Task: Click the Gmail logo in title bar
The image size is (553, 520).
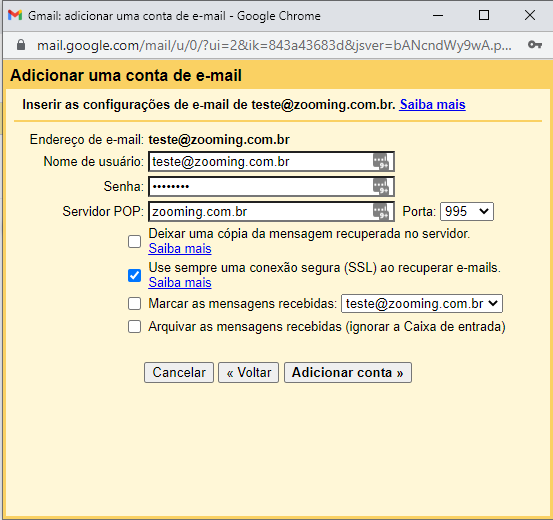Action: [15, 15]
